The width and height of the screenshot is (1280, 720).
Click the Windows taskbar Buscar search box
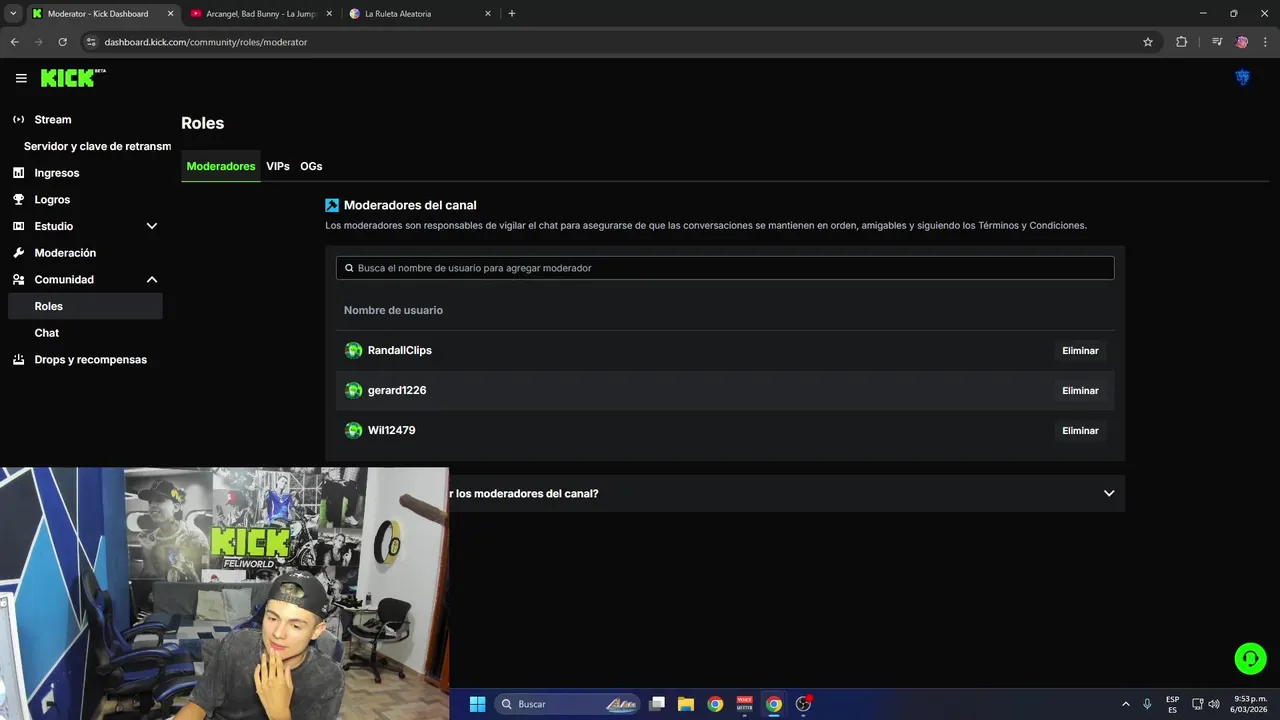pyautogui.click(x=569, y=704)
